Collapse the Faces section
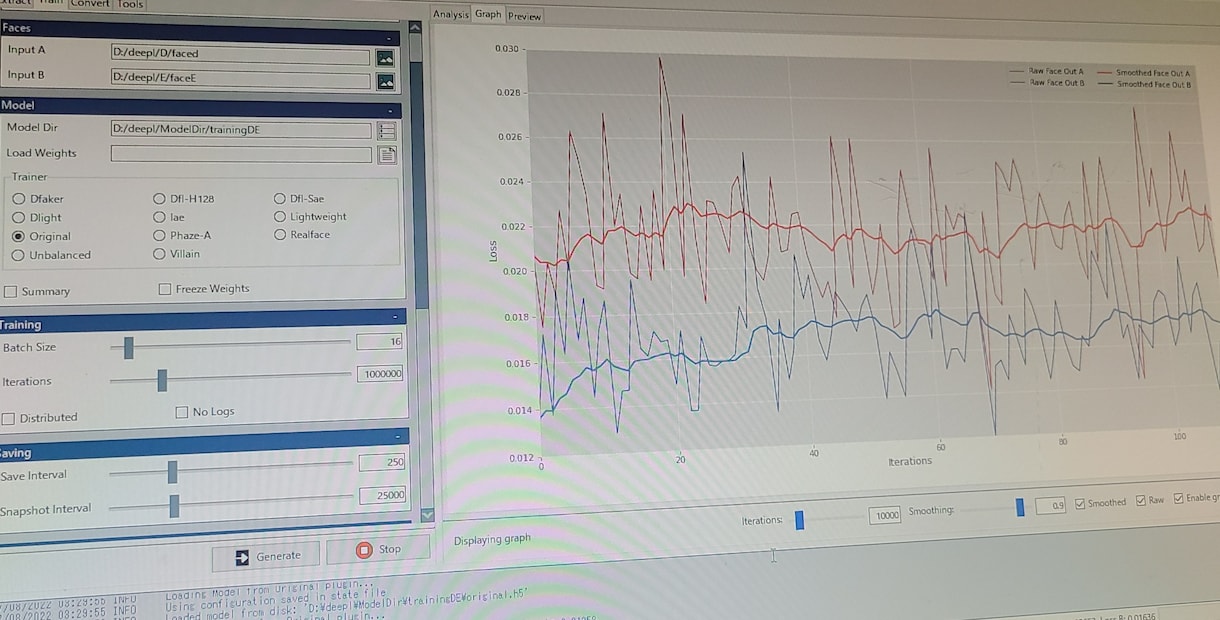1220x620 pixels. pyautogui.click(x=387, y=36)
